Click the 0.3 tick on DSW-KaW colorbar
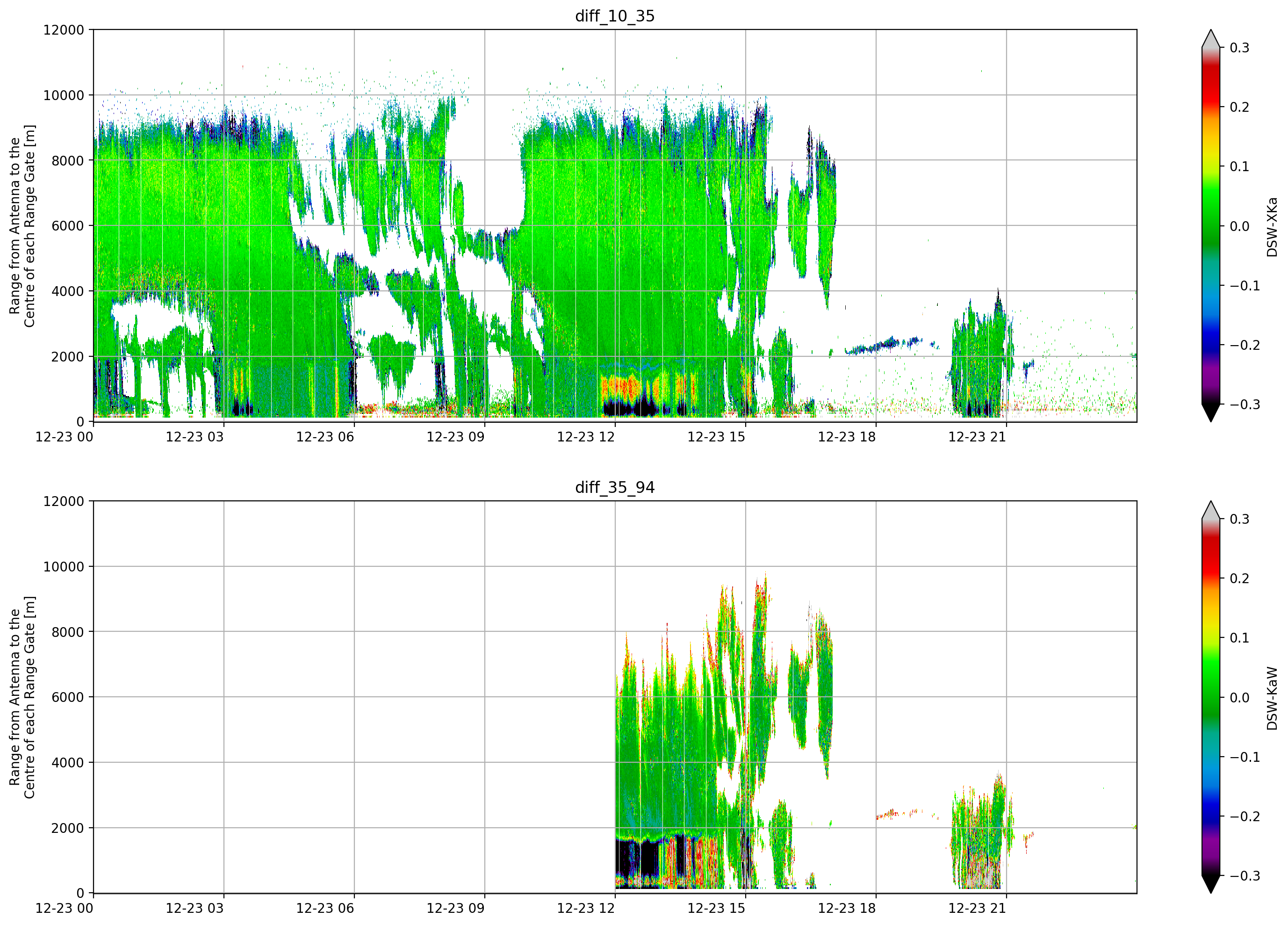1288x925 pixels. pyautogui.click(x=1239, y=519)
